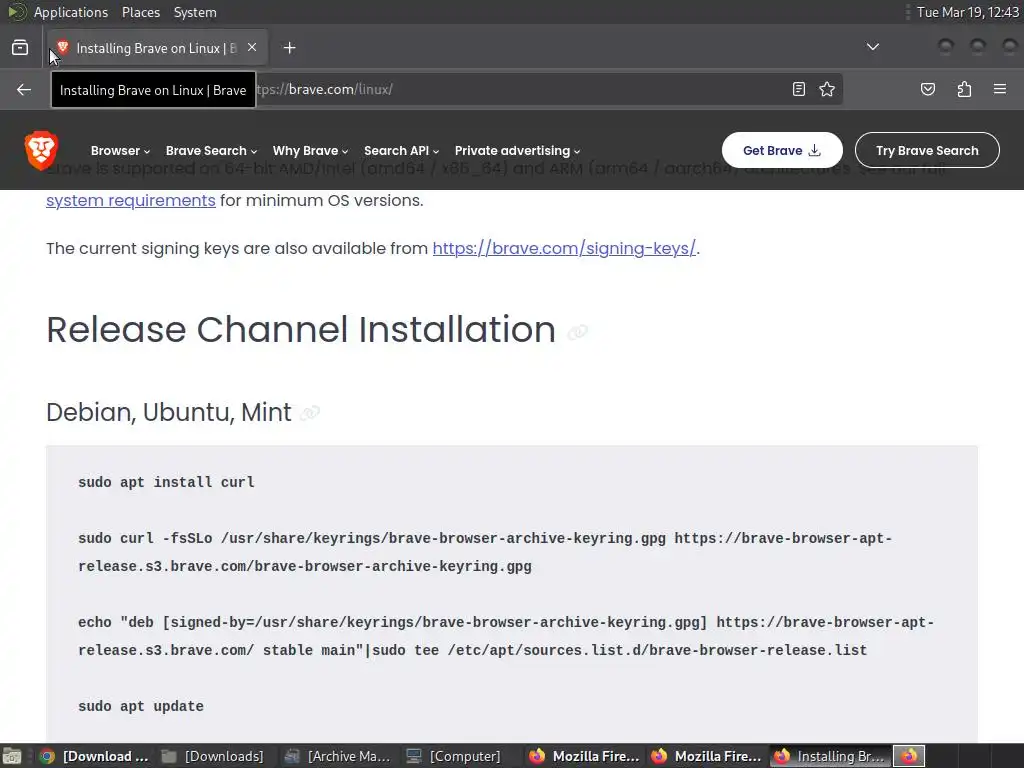The width and height of the screenshot is (1024, 768).
Task: Click the Brave lion logo
Action: click(41, 150)
